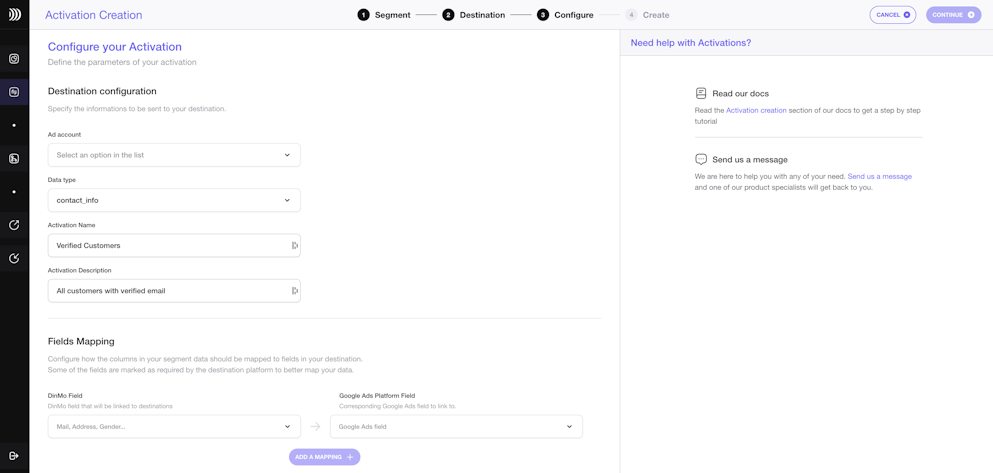Click the Continue button
Screen dimensions: 993x473
coord(953,15)
